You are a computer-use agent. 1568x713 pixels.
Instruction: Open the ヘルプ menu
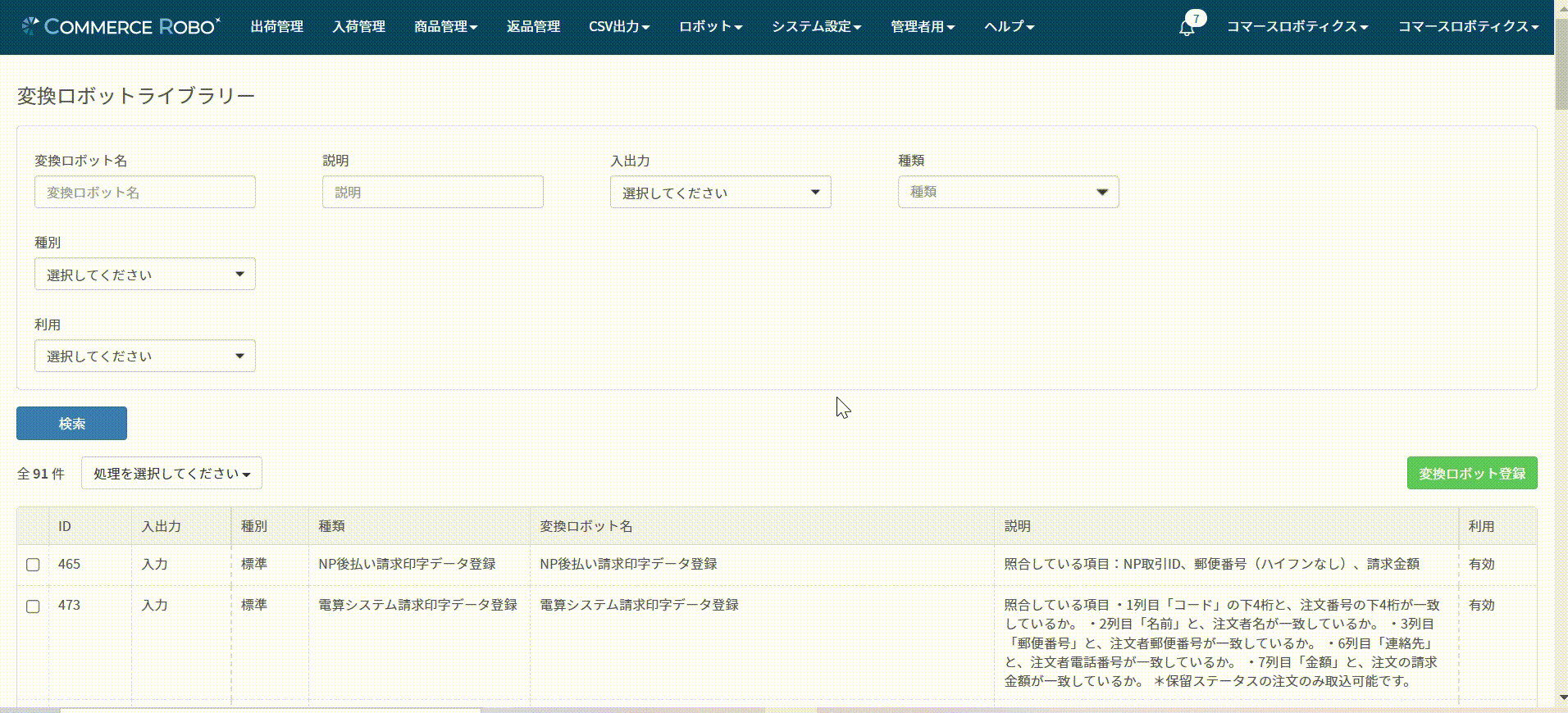tap(1009, 26)
